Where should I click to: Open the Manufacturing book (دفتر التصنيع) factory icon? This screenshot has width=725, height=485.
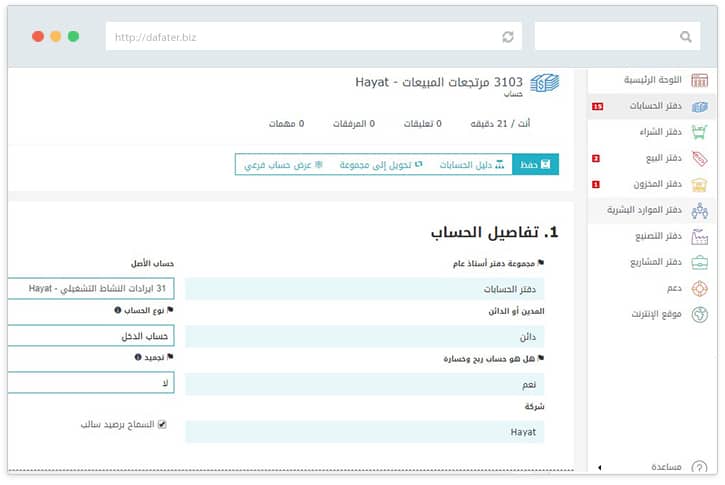[699, 237]
